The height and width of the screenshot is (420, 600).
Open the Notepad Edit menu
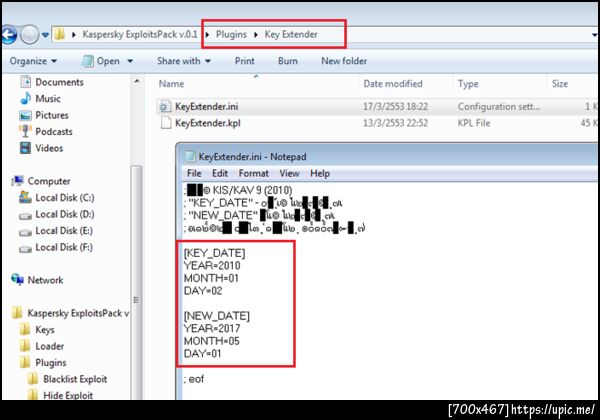point(220,174)
